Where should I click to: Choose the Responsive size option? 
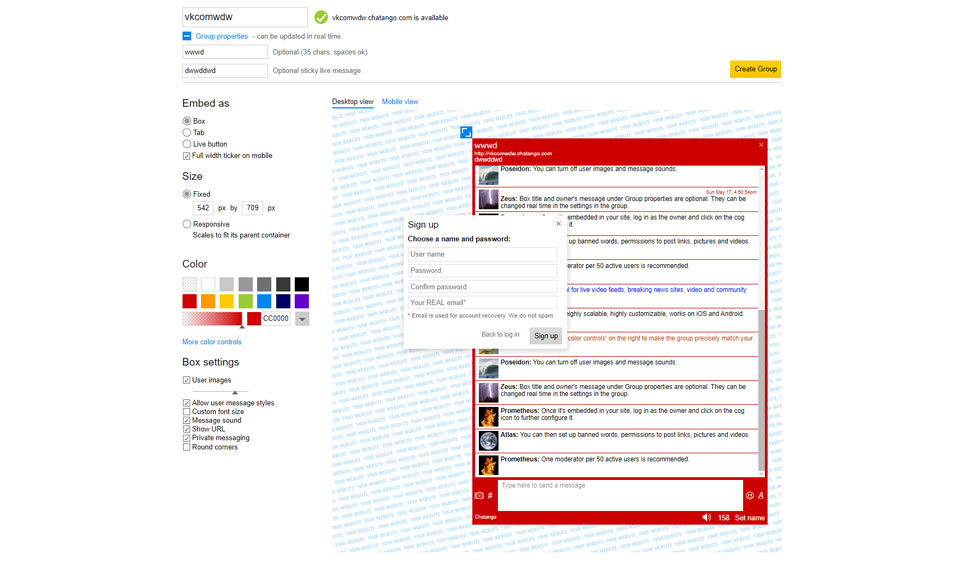pos(187,224)
